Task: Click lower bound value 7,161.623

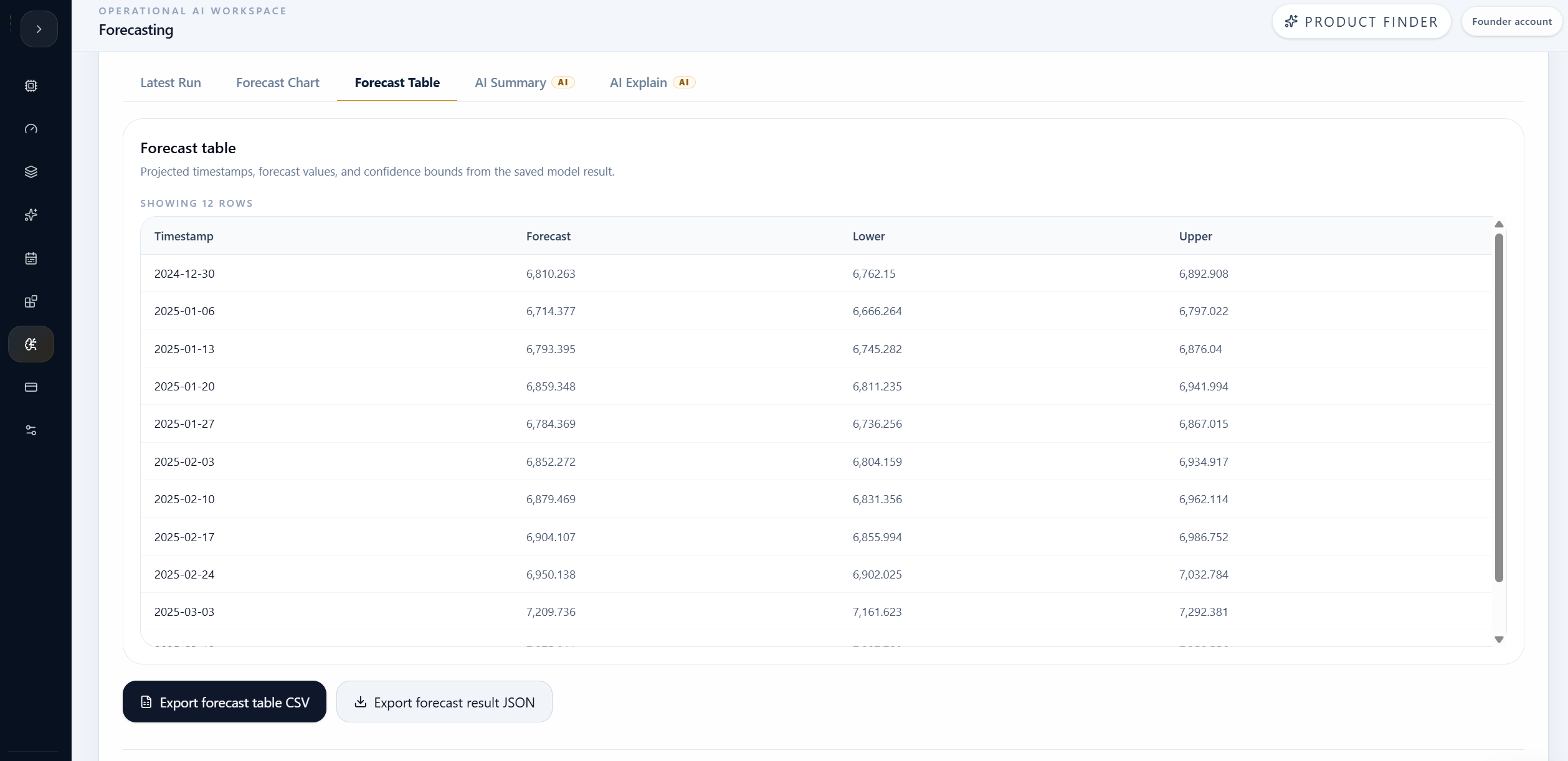Action: tap(877, 612)
